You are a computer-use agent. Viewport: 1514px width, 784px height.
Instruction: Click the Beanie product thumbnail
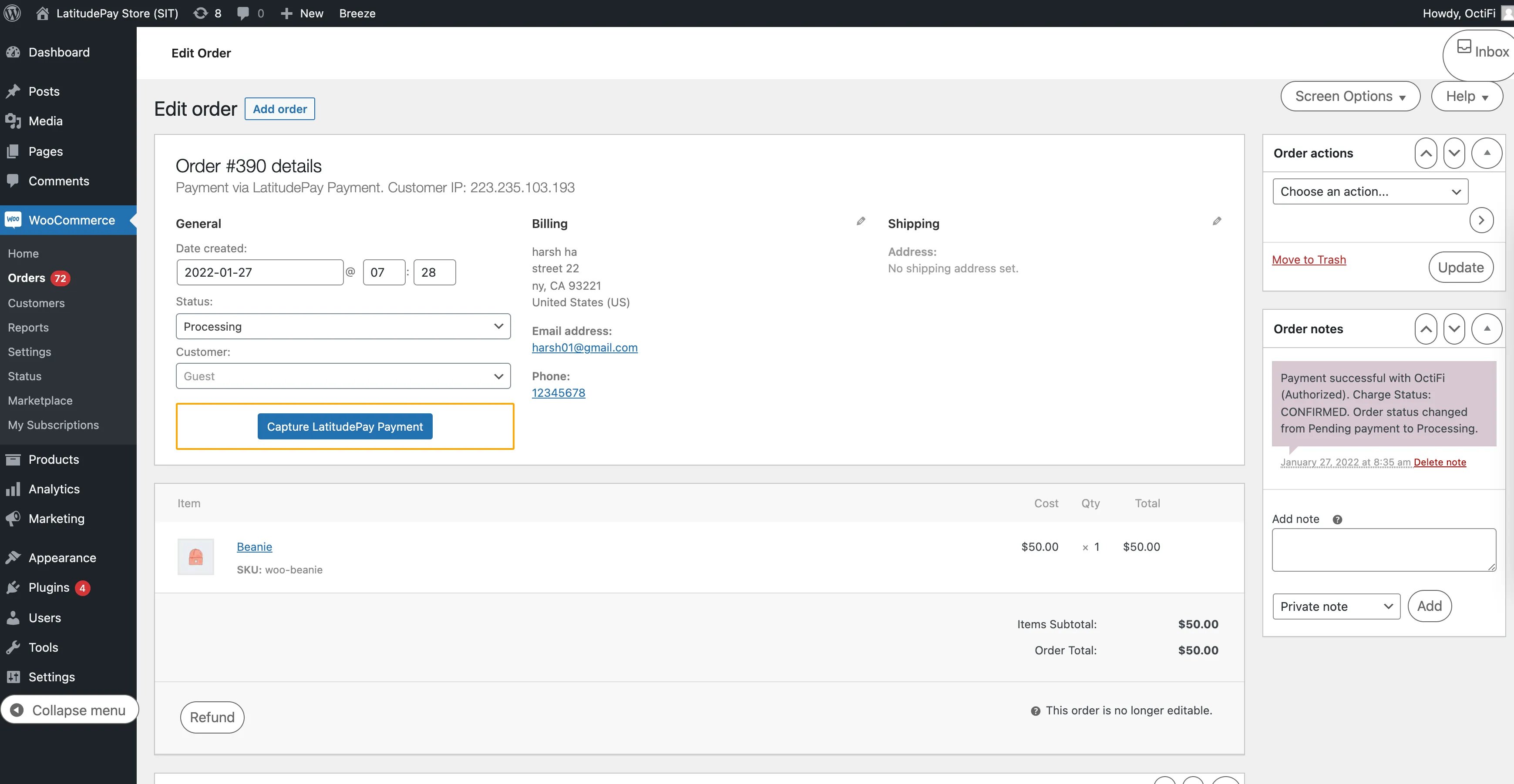(x=196, y=556)
